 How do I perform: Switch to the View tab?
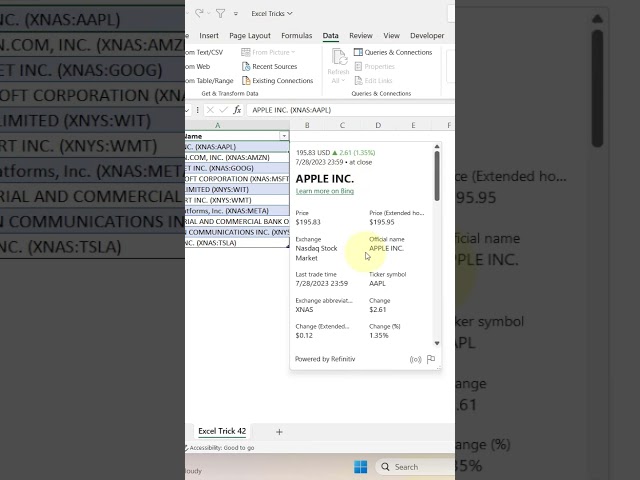[x=391, y=36]
